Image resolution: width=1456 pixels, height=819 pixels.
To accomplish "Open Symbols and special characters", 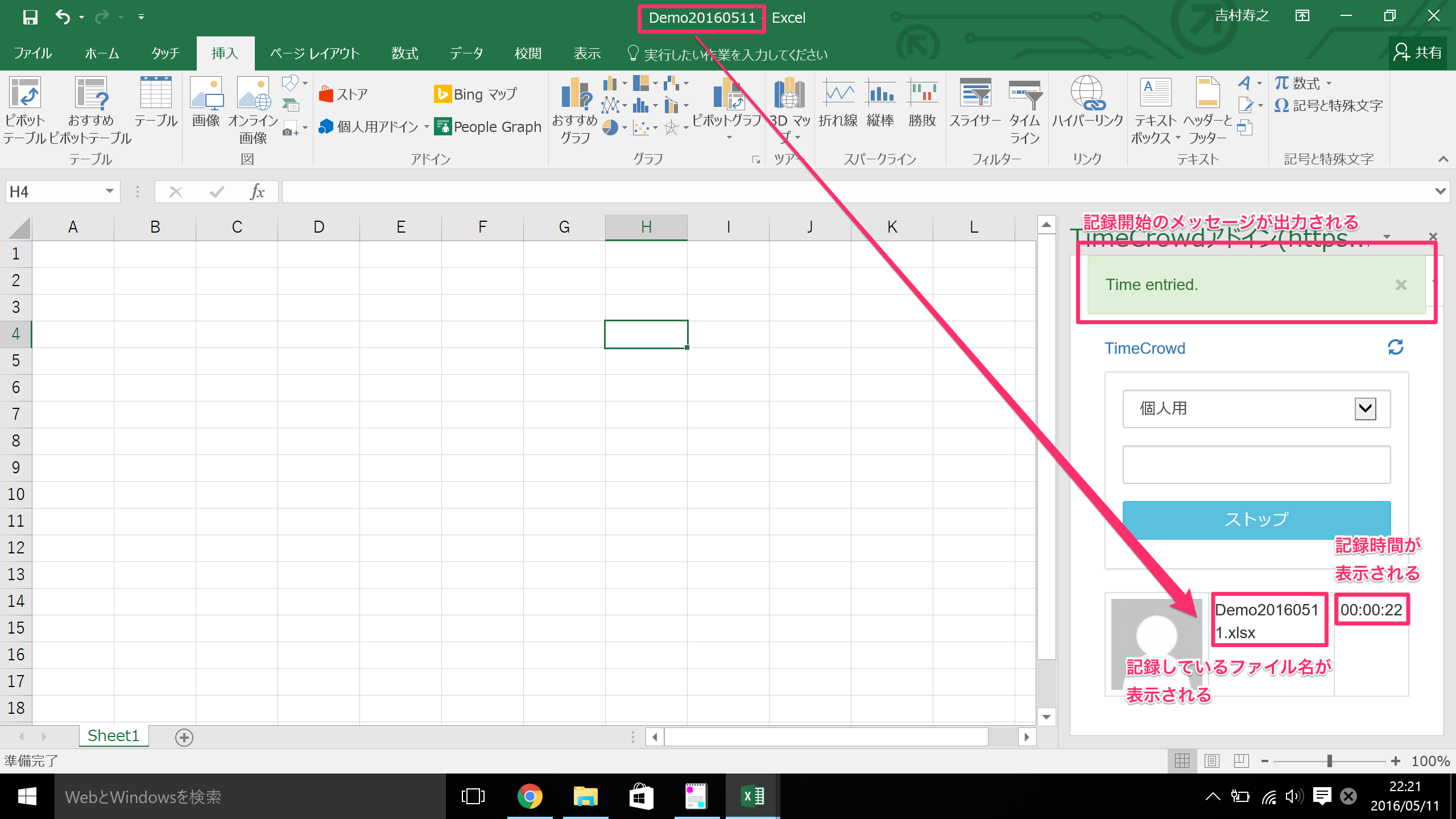I will (1329, 106).
